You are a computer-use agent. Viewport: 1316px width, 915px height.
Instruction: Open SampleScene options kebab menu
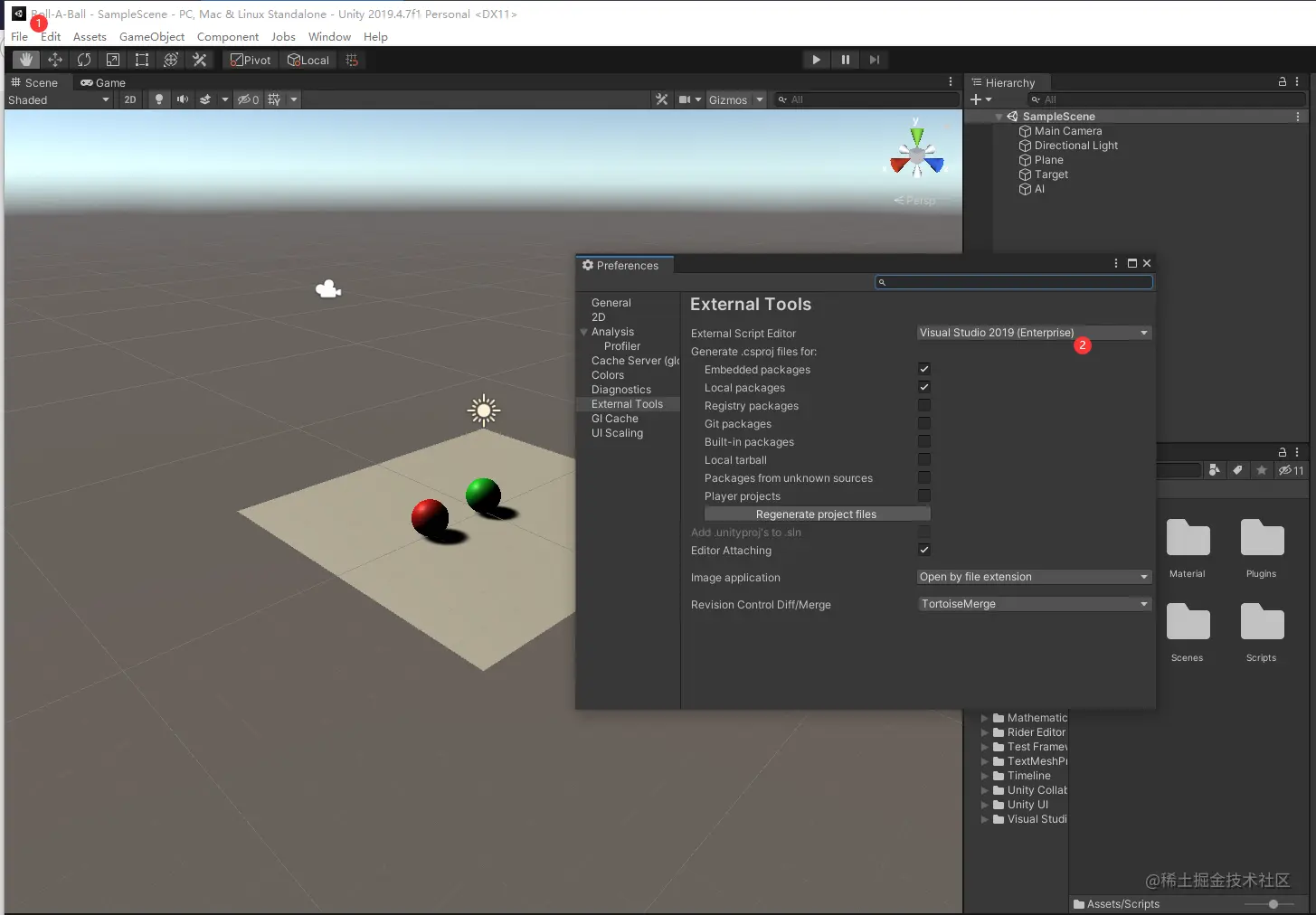(1298, 117)
